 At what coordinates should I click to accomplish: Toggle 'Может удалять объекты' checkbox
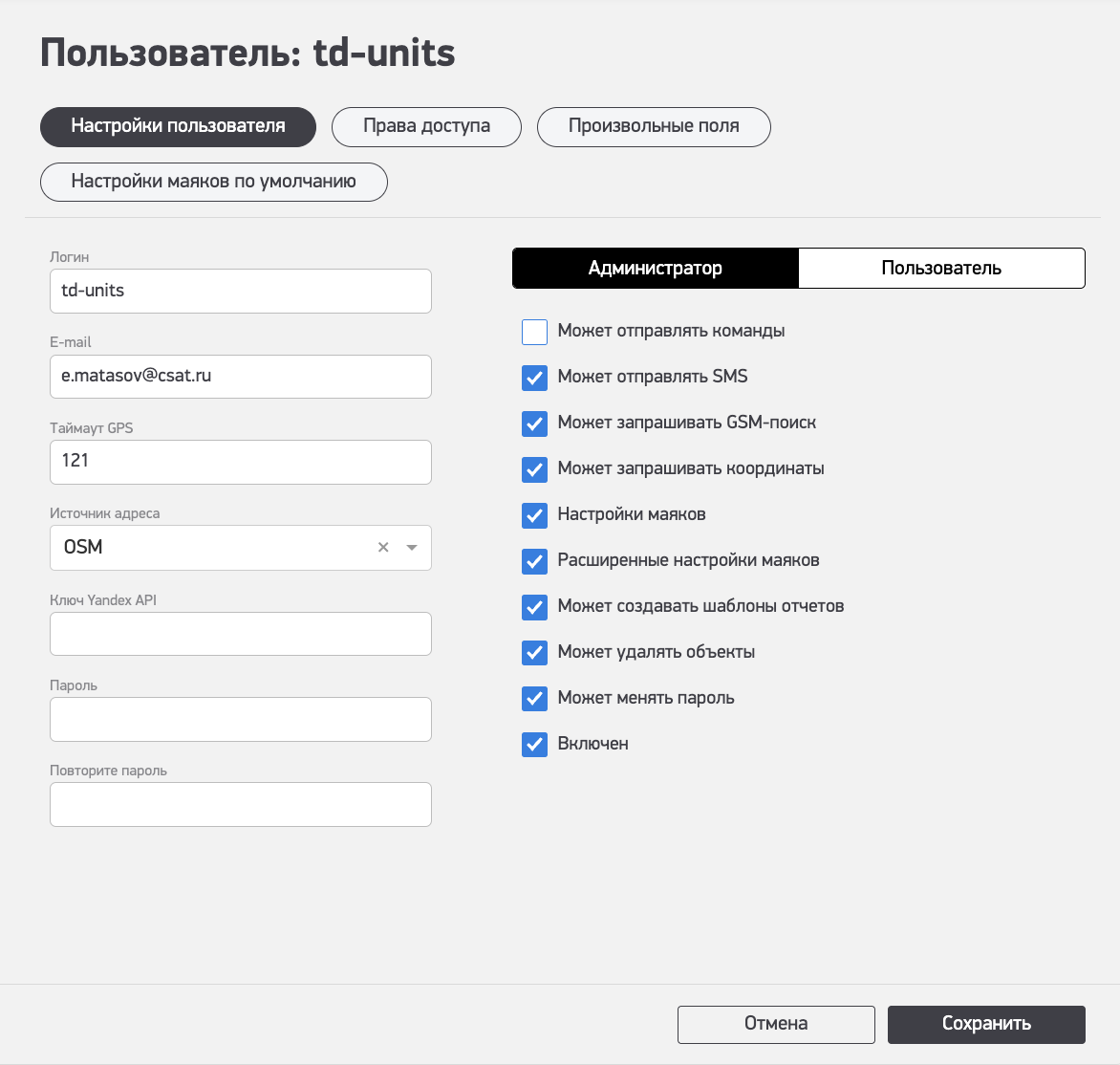(x=534, y=653)
